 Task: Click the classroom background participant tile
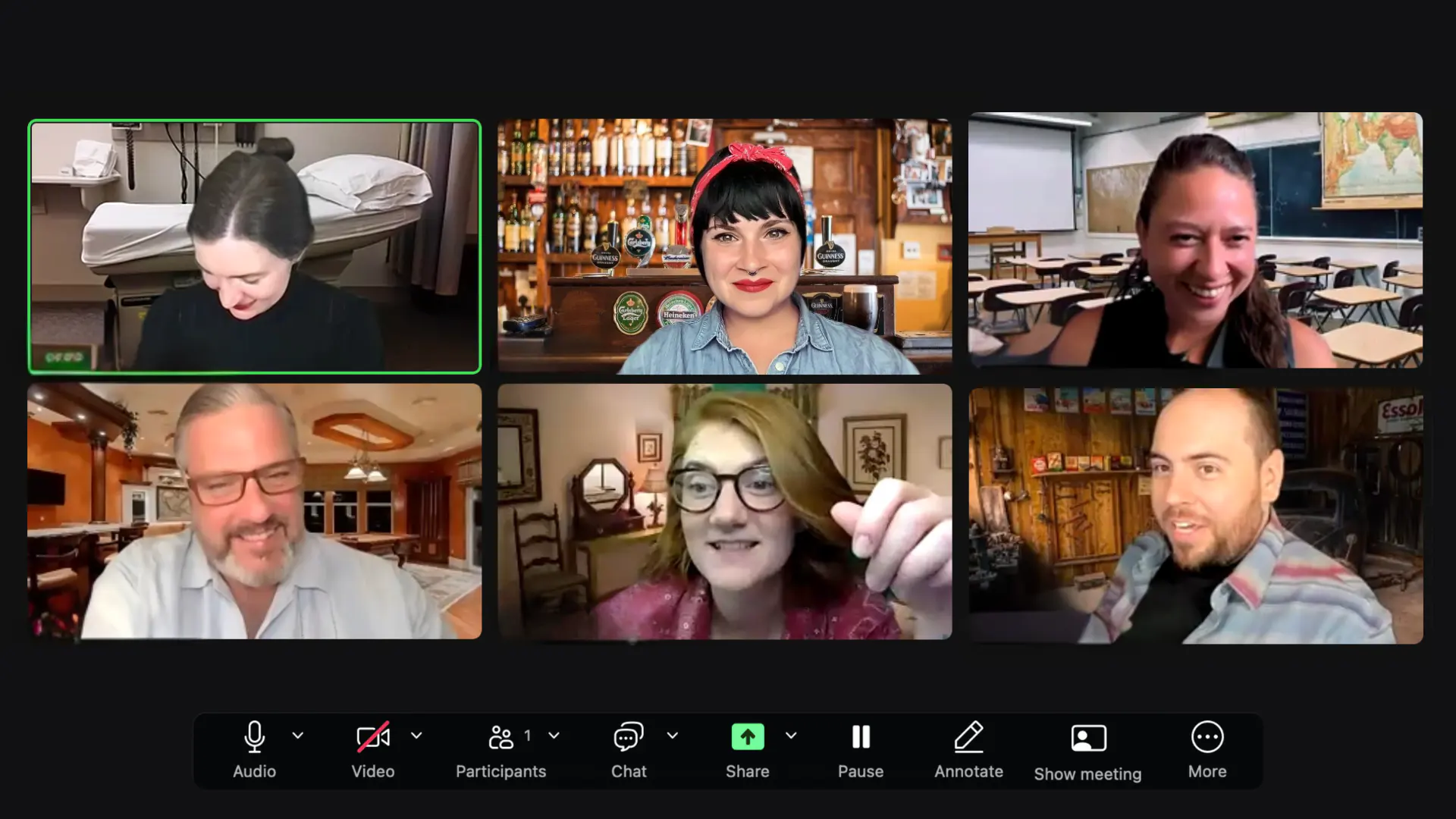pos(1195,240)
